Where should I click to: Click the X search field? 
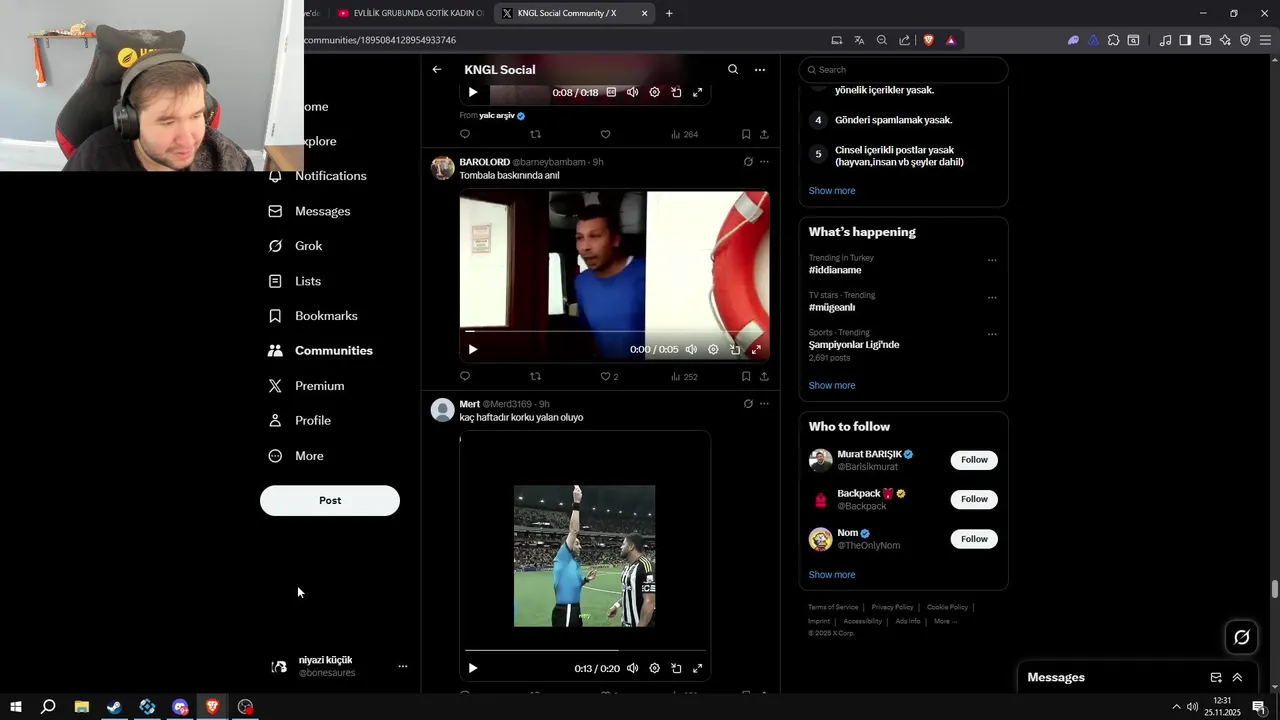903,70
